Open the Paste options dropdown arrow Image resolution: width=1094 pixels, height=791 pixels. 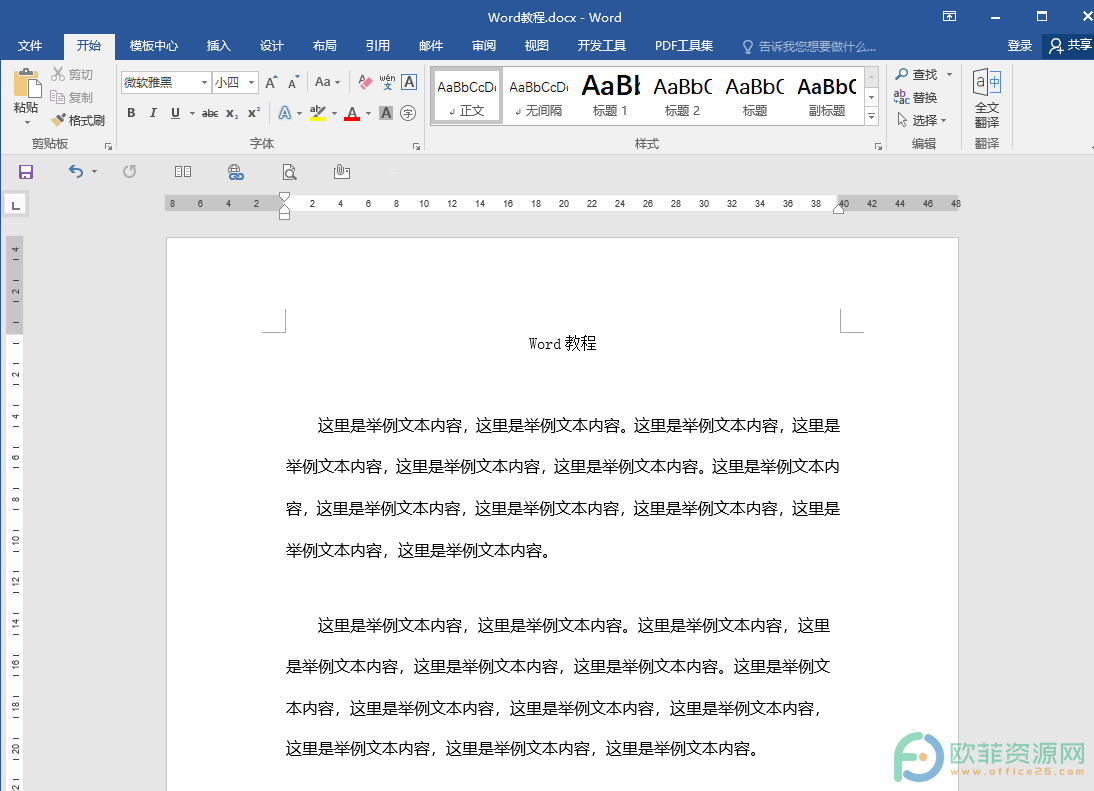click(x=27, y=123)
